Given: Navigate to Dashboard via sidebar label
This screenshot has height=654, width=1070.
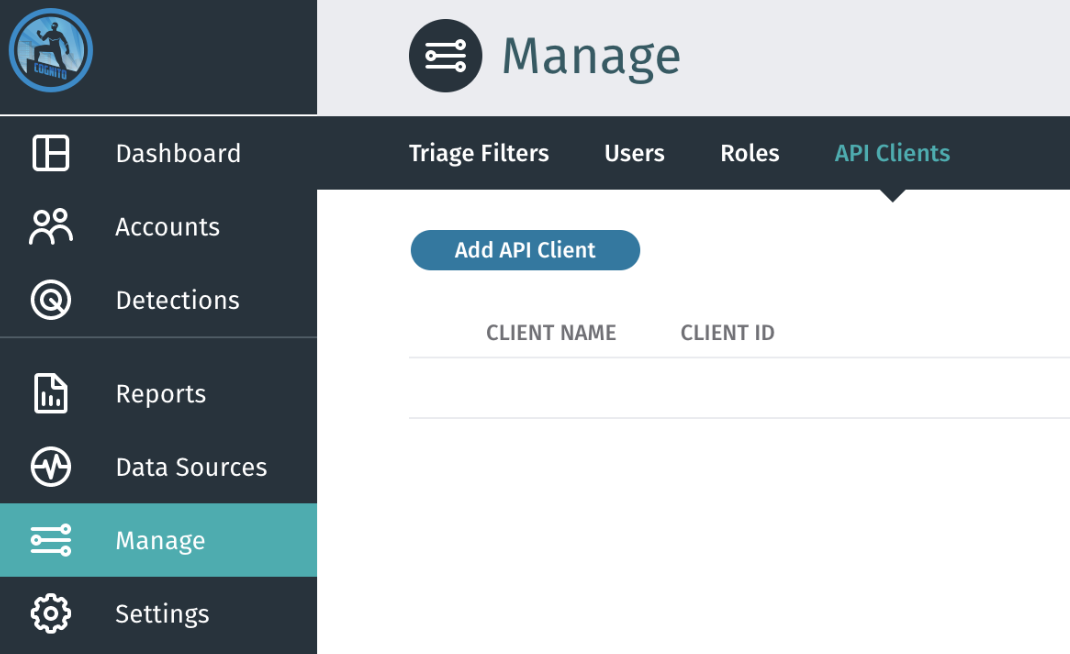Looking at the screenshot, I should [178, 152].
